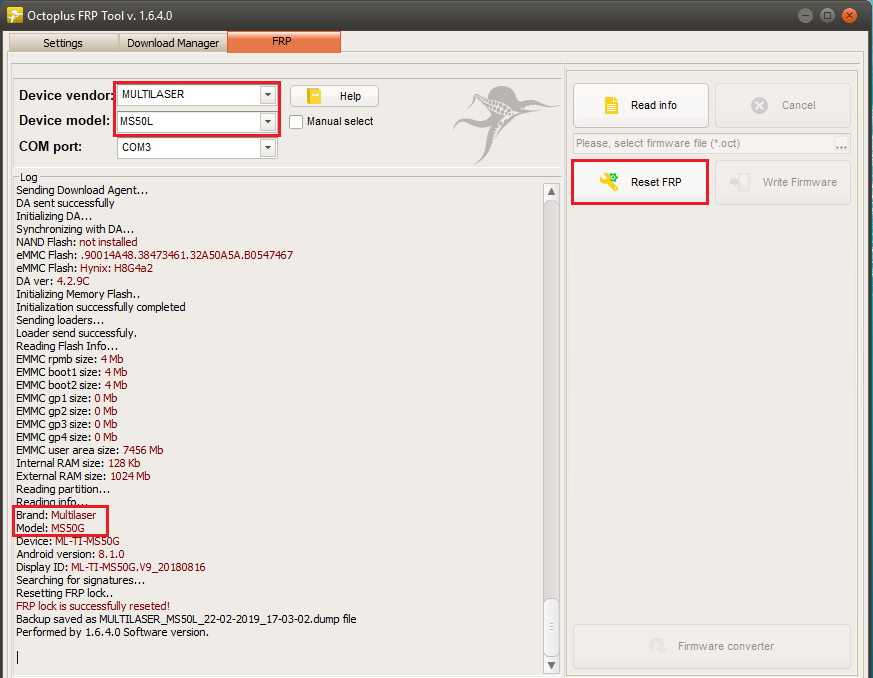Click the Firmware converter button label

point(725,646)
